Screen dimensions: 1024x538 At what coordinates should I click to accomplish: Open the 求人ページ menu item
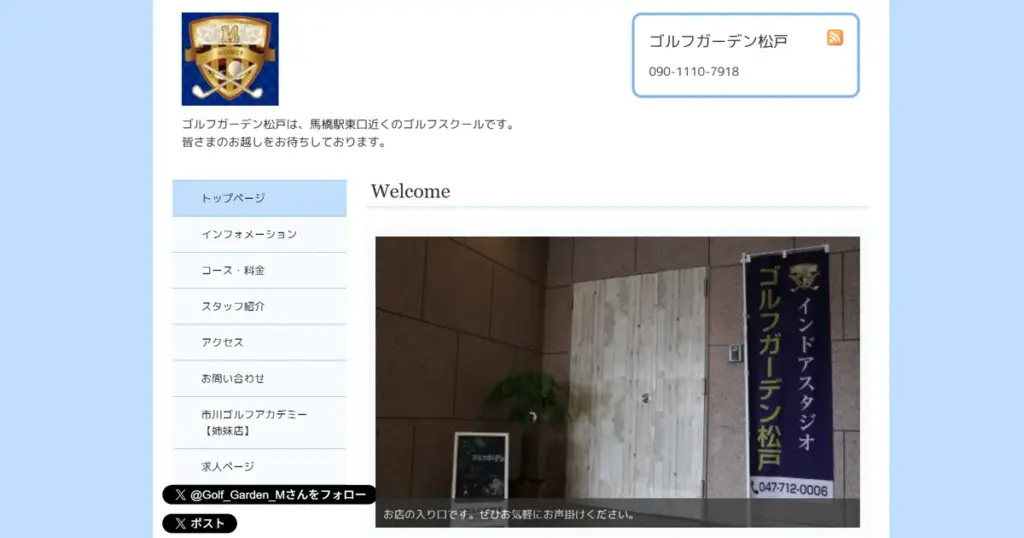[x=259, y=466]
